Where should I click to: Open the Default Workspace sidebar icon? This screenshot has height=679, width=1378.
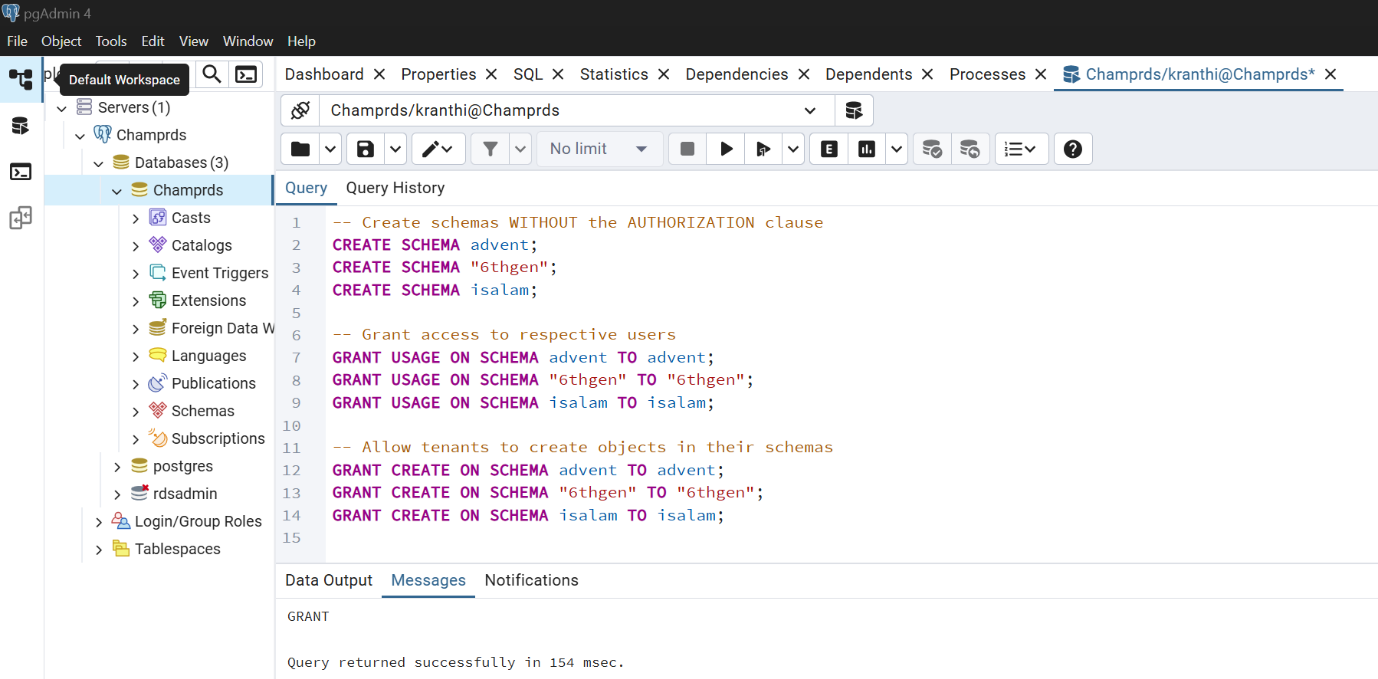pos(21,79)
